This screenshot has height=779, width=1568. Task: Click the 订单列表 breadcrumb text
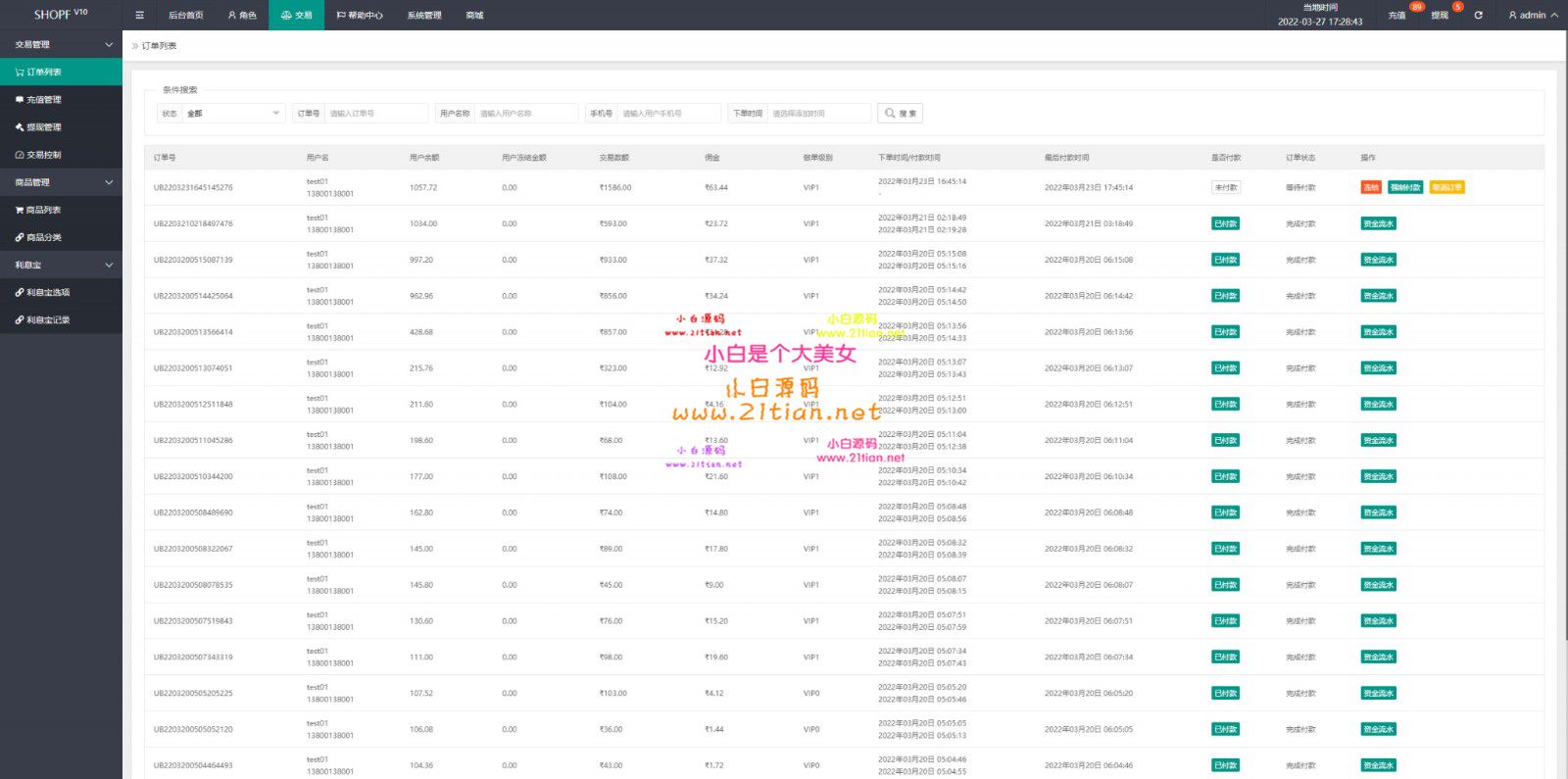tap(160, 46)
